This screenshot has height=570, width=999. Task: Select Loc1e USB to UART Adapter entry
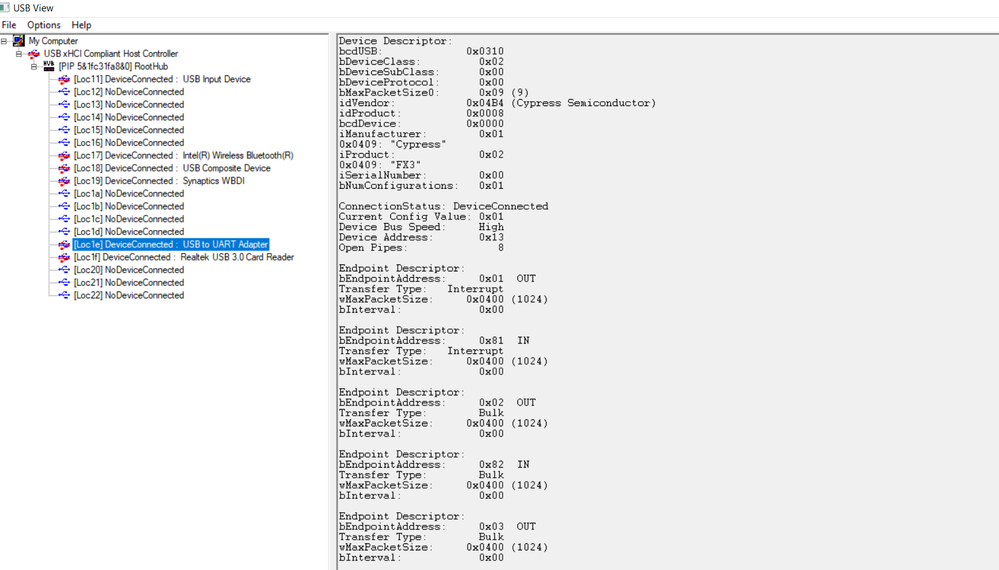coord(171,245)
